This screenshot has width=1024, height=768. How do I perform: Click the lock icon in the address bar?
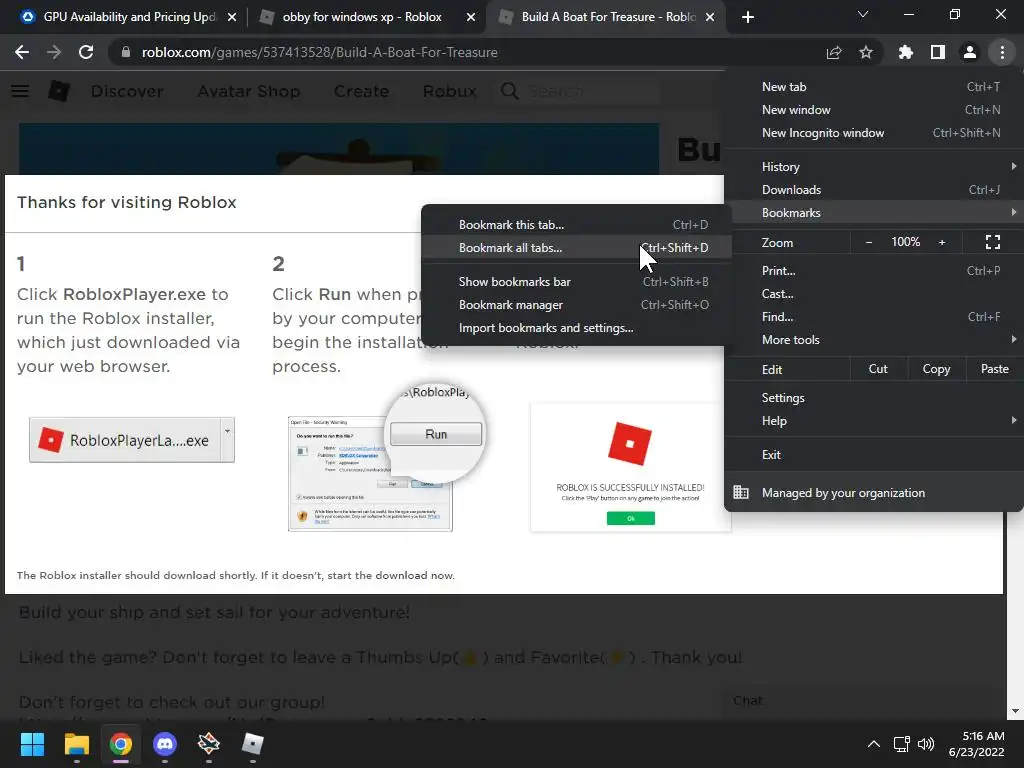coord(126,52)
